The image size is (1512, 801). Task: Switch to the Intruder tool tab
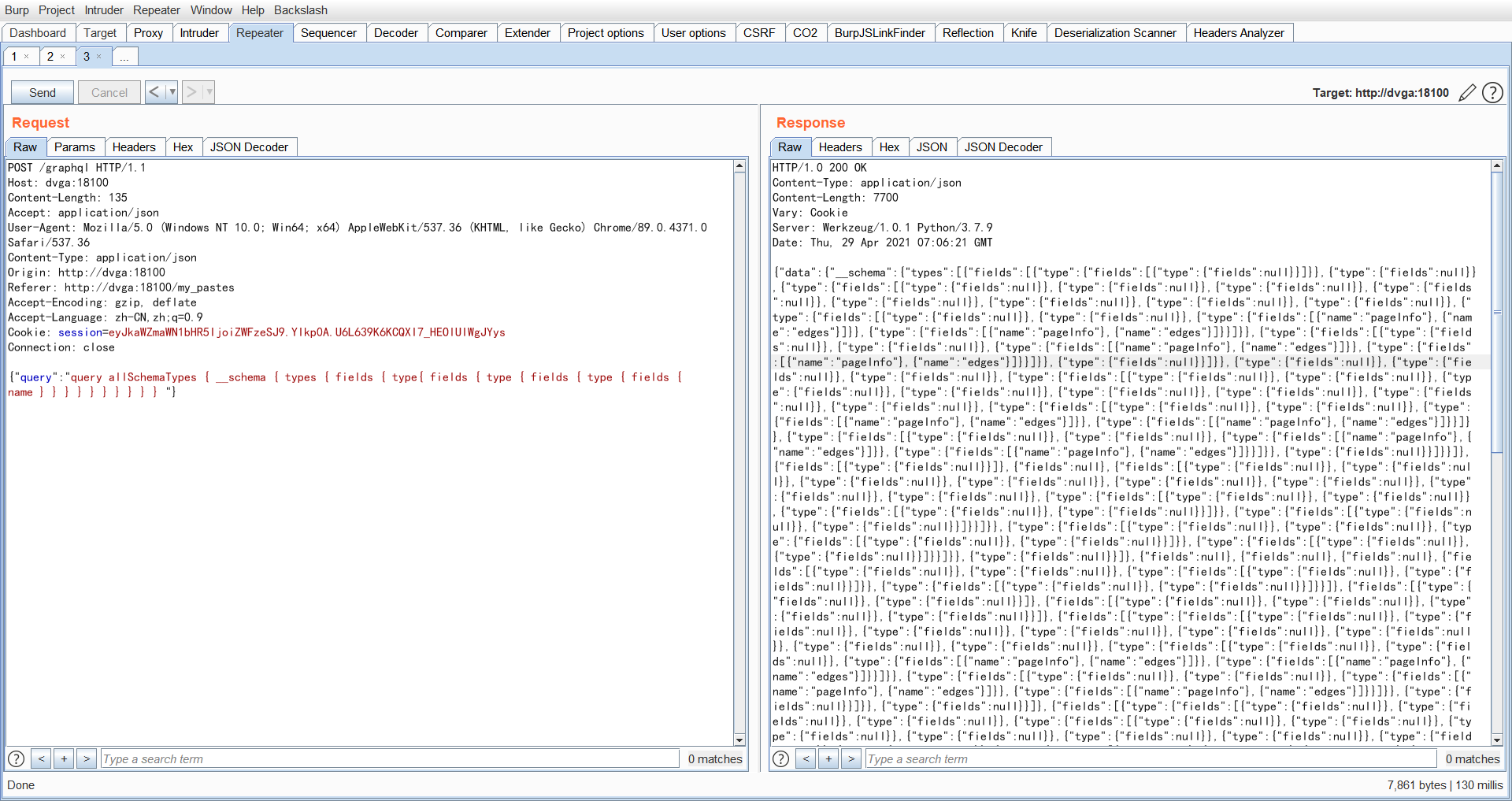coord(199,32)
